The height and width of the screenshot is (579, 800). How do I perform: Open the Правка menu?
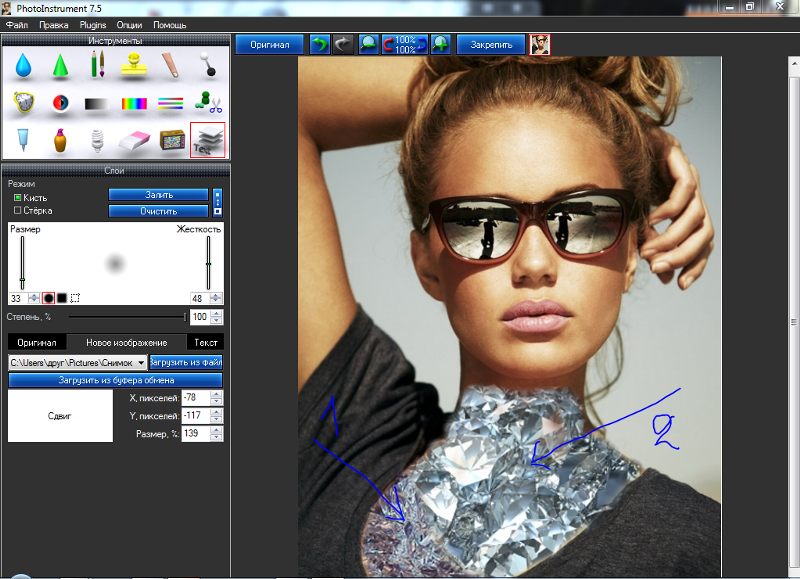click(54, 25)
